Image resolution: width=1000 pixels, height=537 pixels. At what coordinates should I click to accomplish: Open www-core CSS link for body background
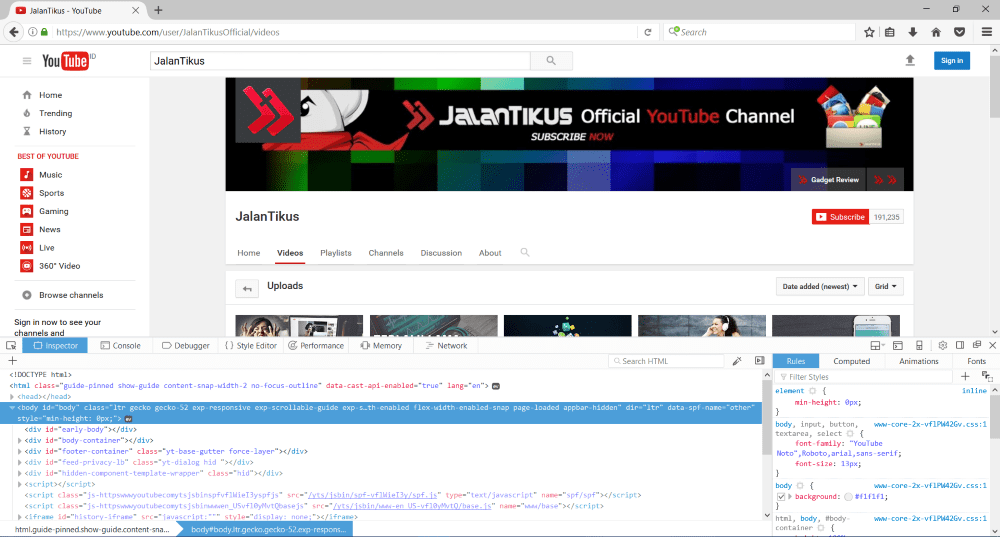point(930,485)
